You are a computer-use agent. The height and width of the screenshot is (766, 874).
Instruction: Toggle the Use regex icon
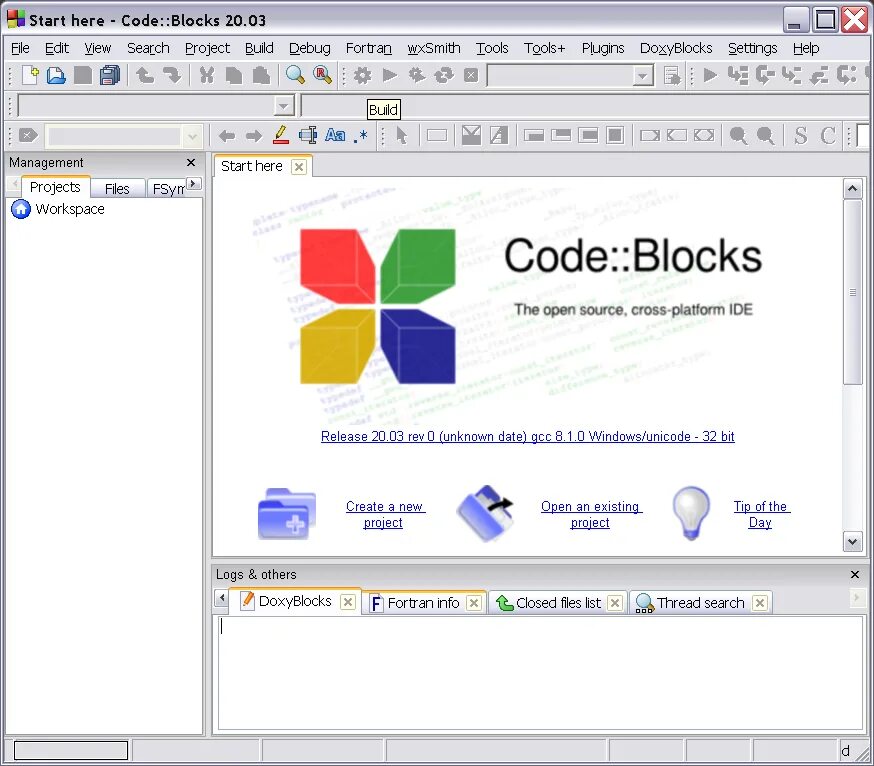361,135
